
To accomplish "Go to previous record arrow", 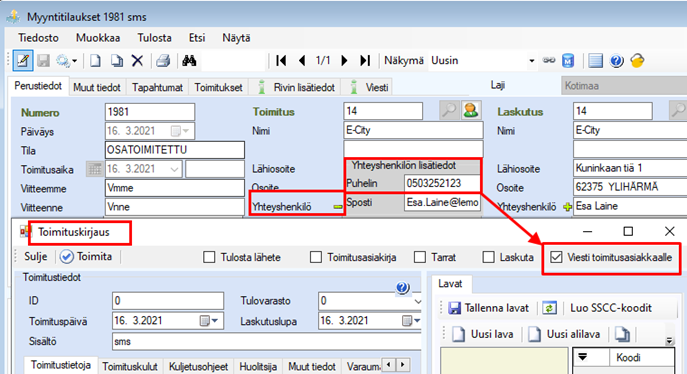I will tap(302, 60).
